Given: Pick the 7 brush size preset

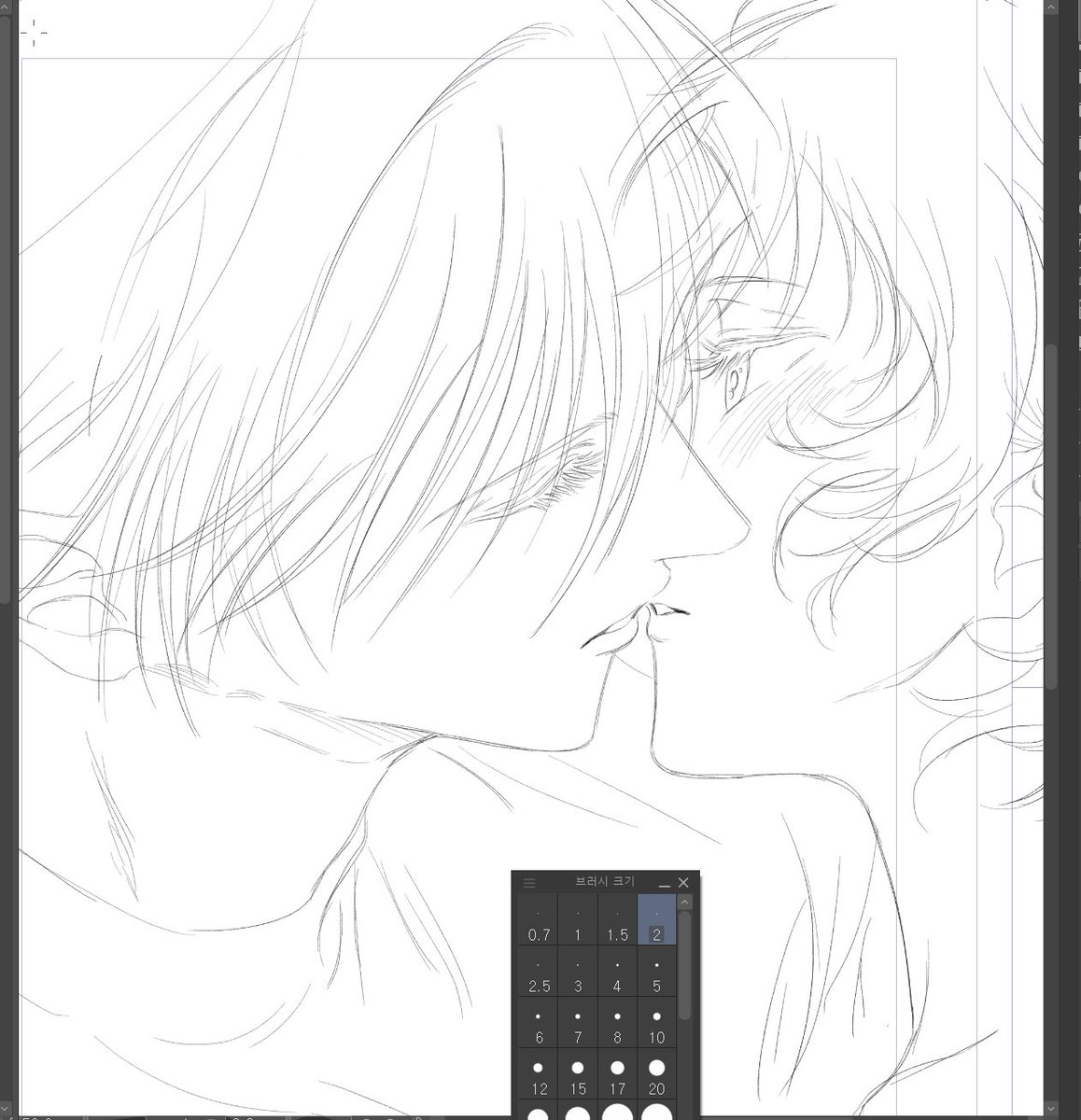Looking at the screenshot, I should (578, 1022).
